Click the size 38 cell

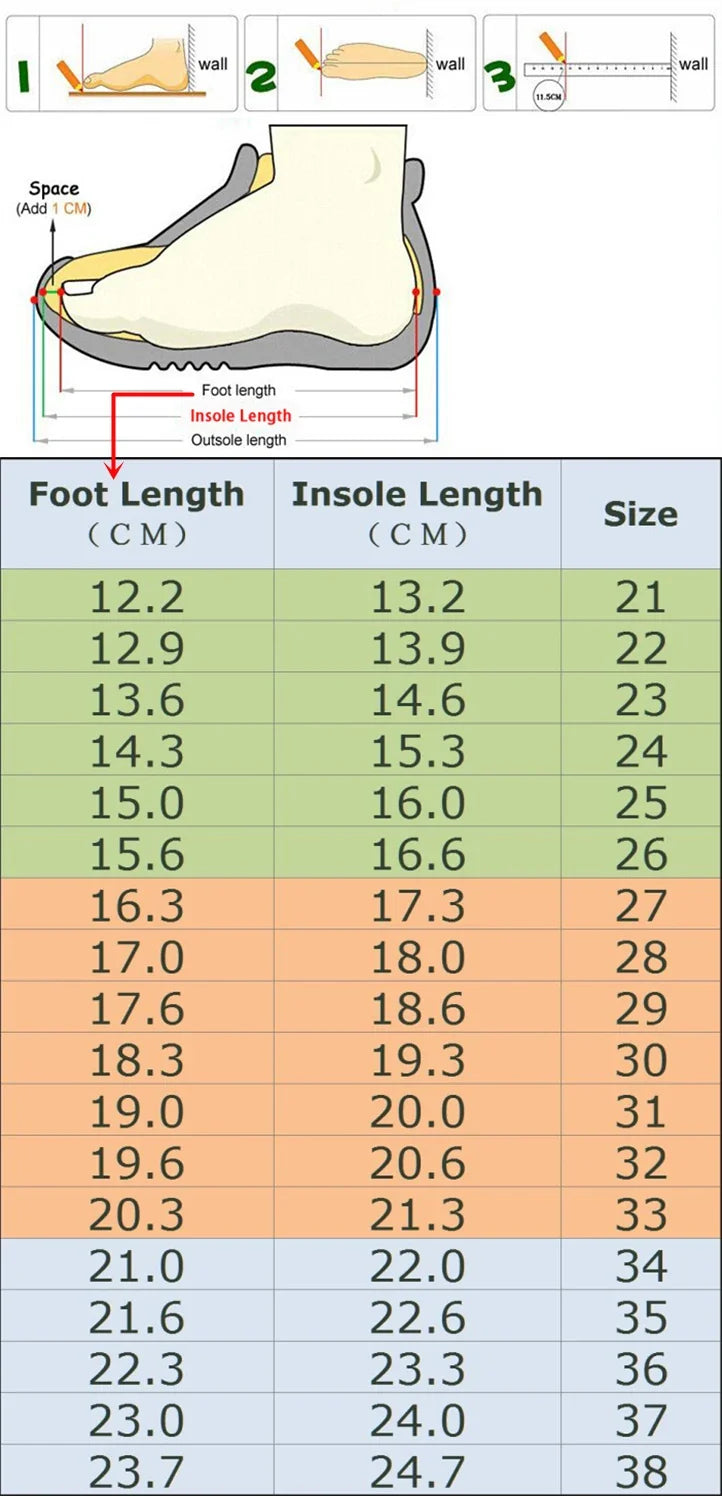640,1472
